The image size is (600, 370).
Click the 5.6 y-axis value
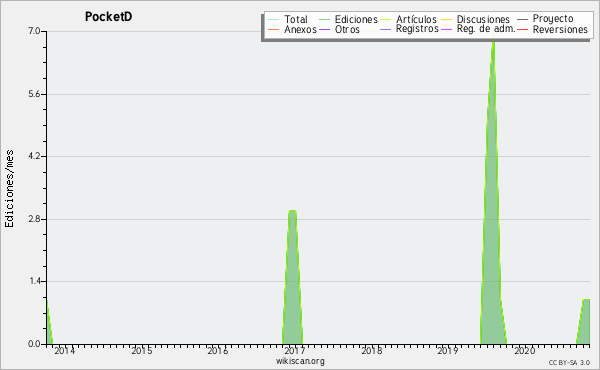point(34,94)
